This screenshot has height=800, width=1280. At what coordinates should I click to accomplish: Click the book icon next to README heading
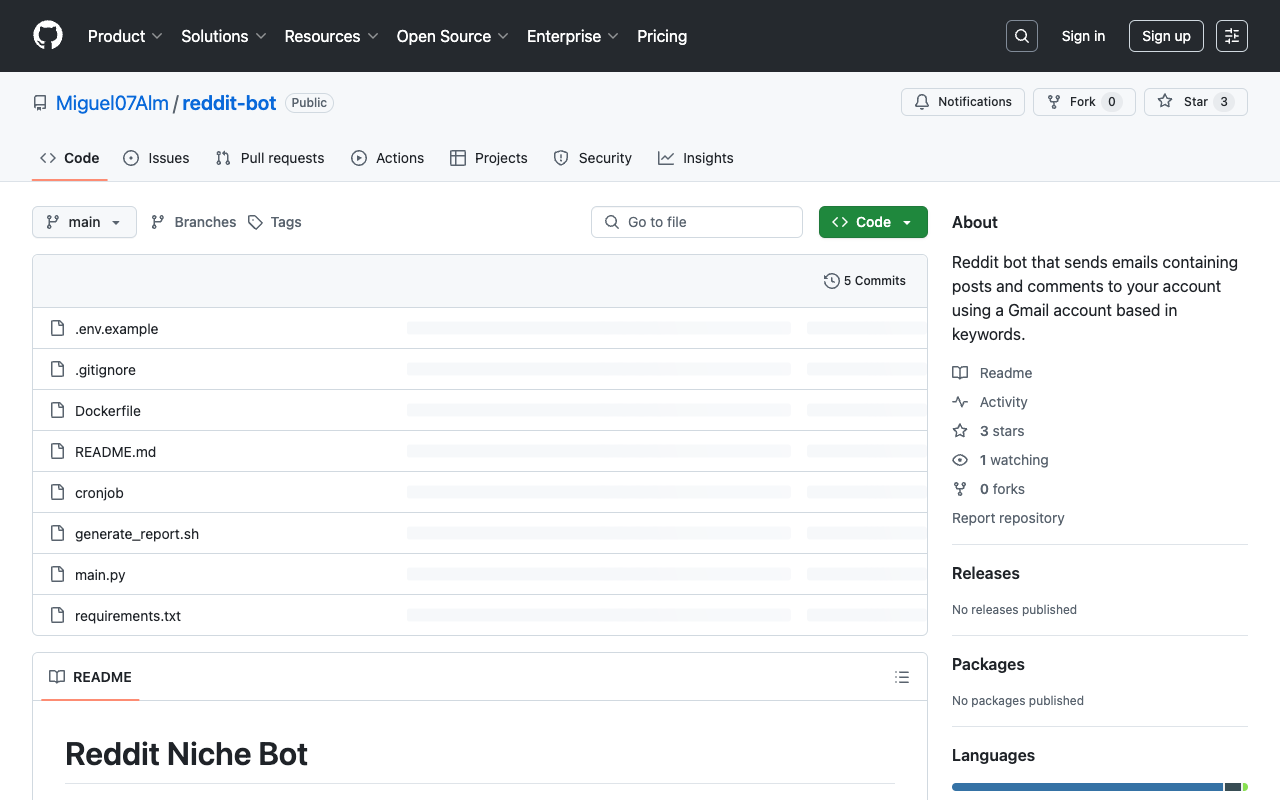coord(57,677)
